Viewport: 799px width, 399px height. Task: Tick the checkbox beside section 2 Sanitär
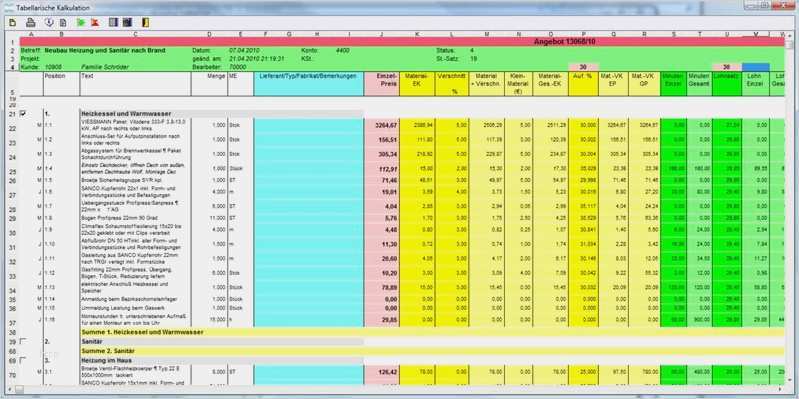22,341
